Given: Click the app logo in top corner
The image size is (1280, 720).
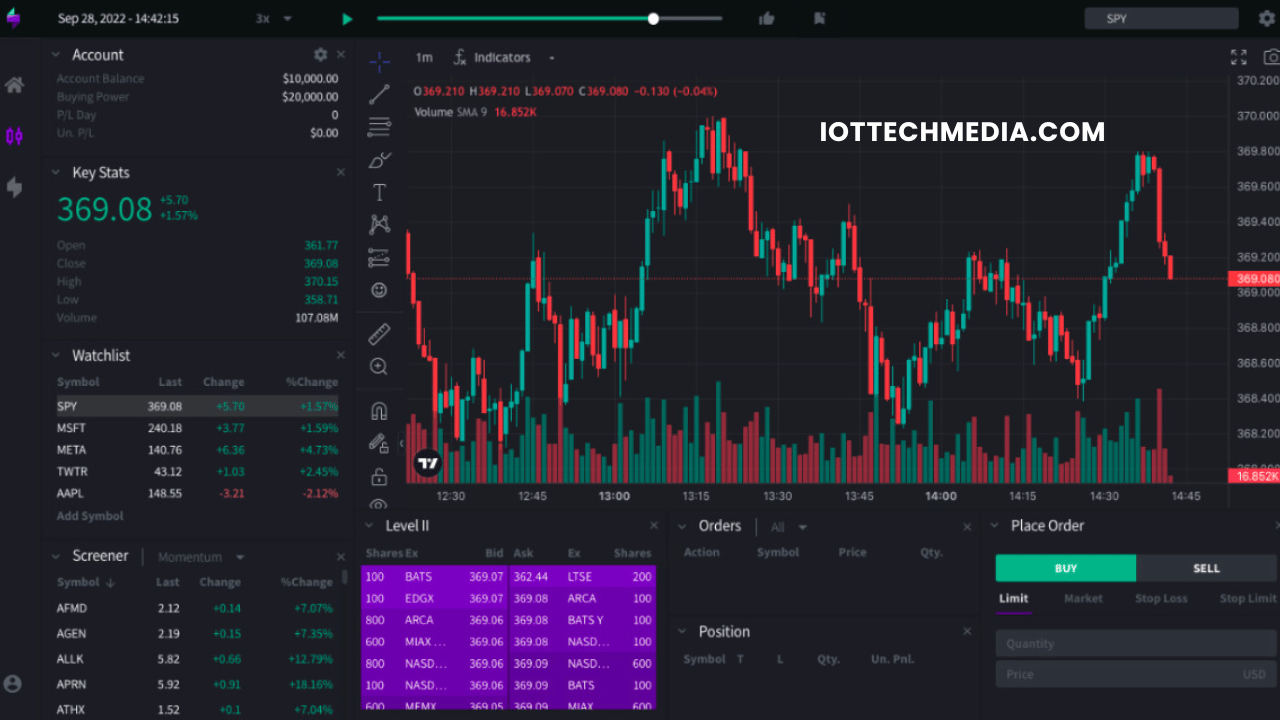Looking at the screenshot, I should tap(13, 18).
